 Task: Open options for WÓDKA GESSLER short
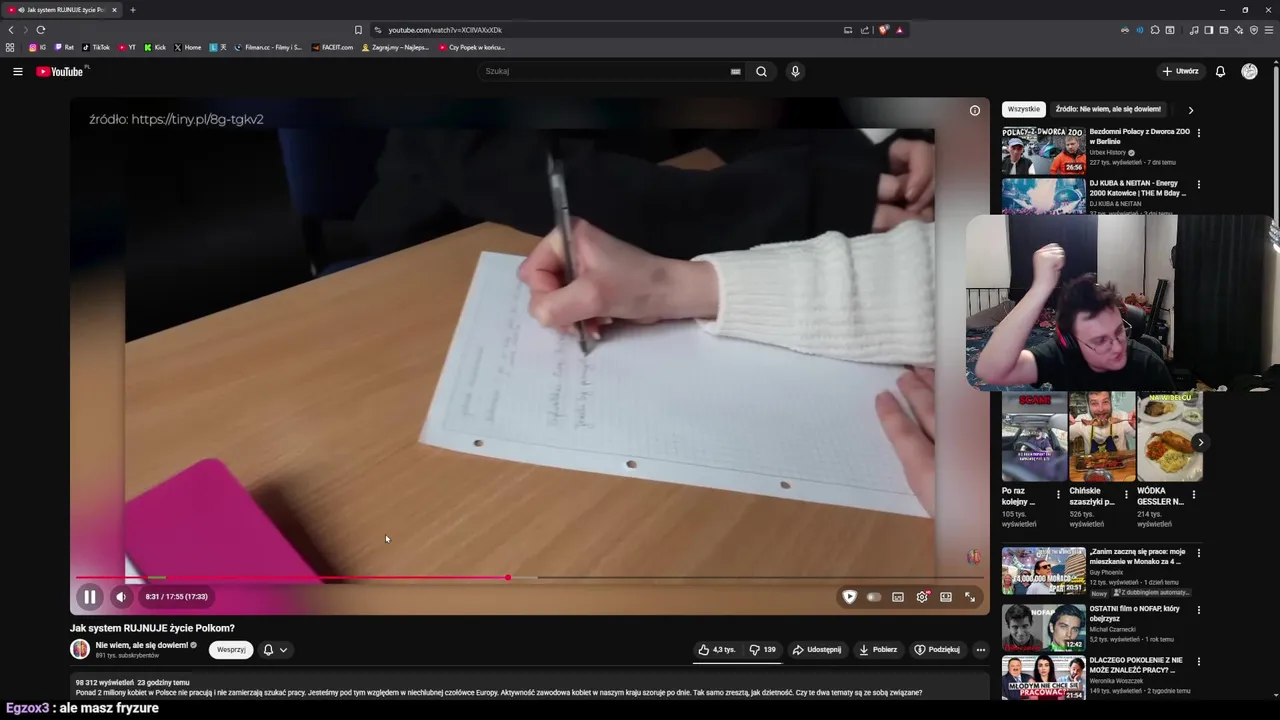tap(1193, 494)
